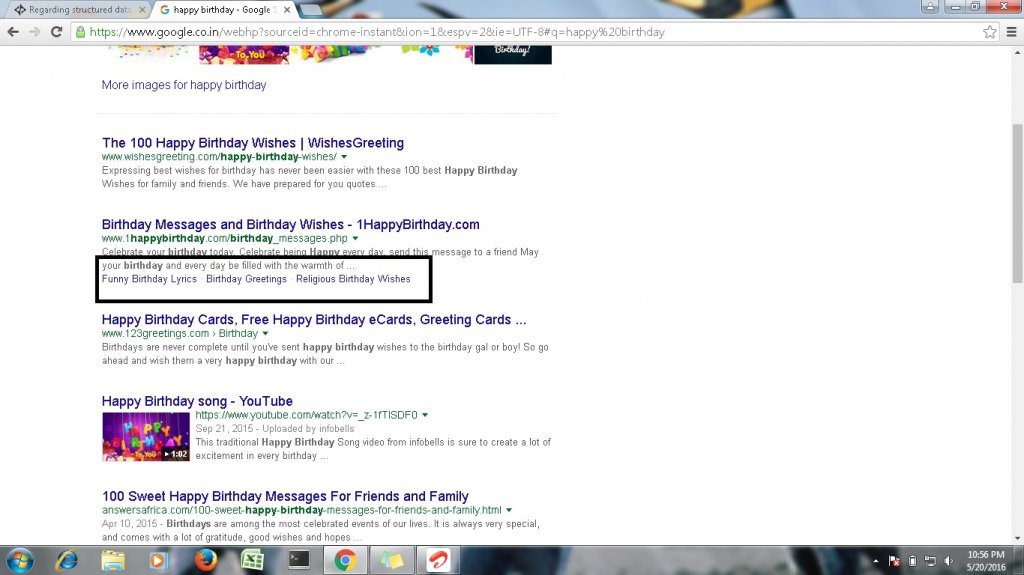1024x575 pixels.
Task: Go back with the browser back arrow
Action: click(x=13, y=32)
